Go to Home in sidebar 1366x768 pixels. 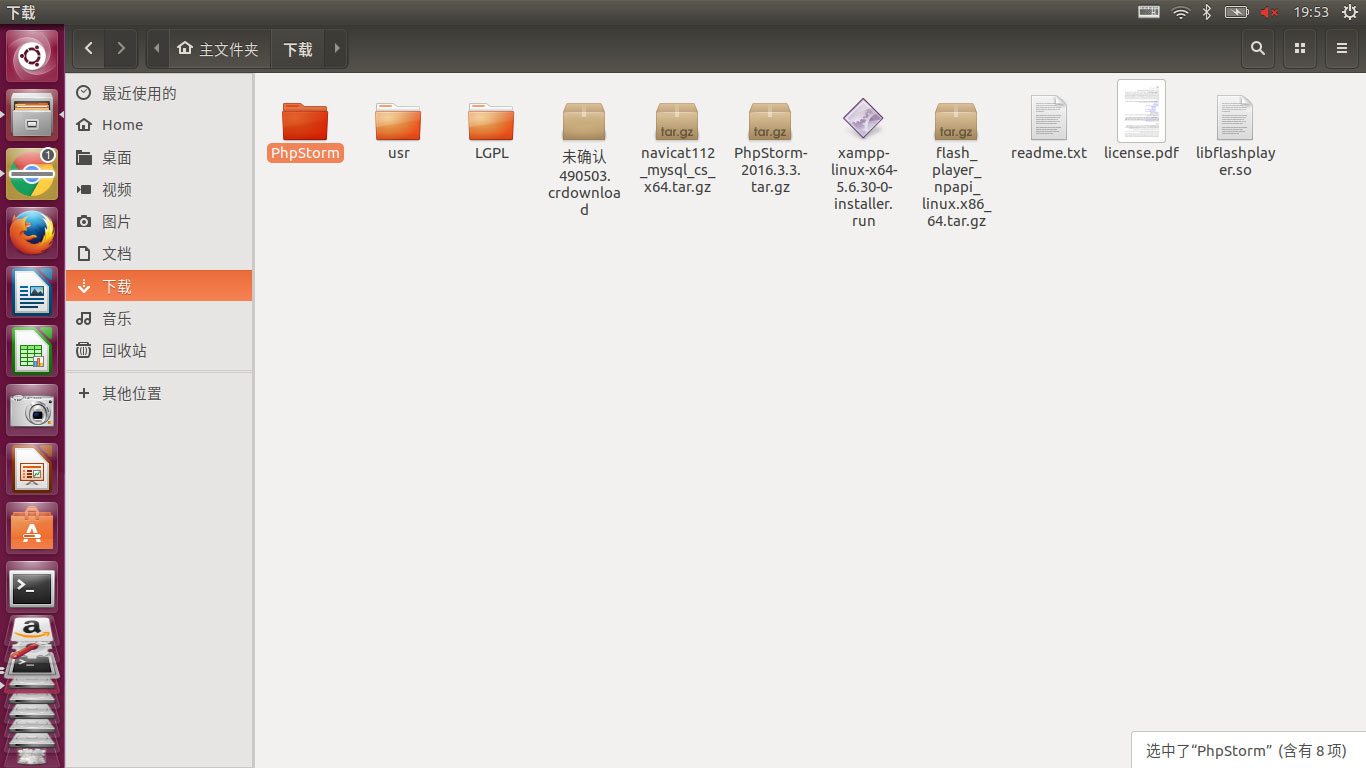(159, 125)
